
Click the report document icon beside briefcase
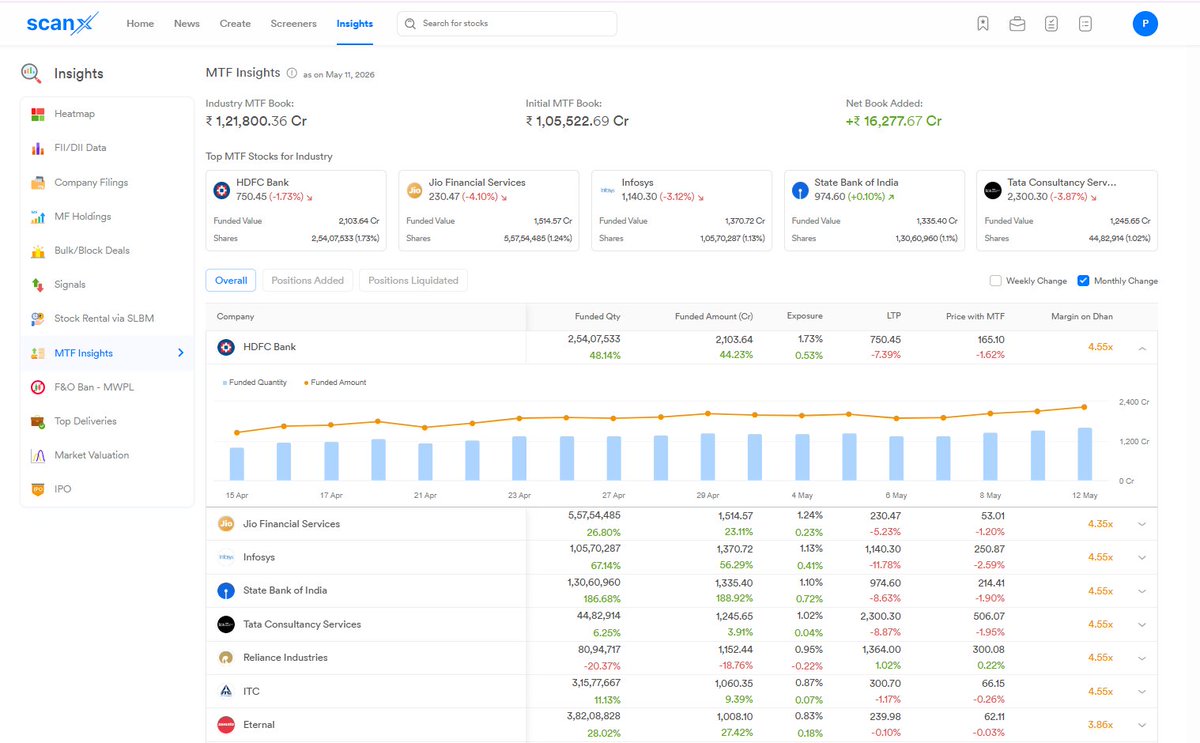pos(1051,24)
